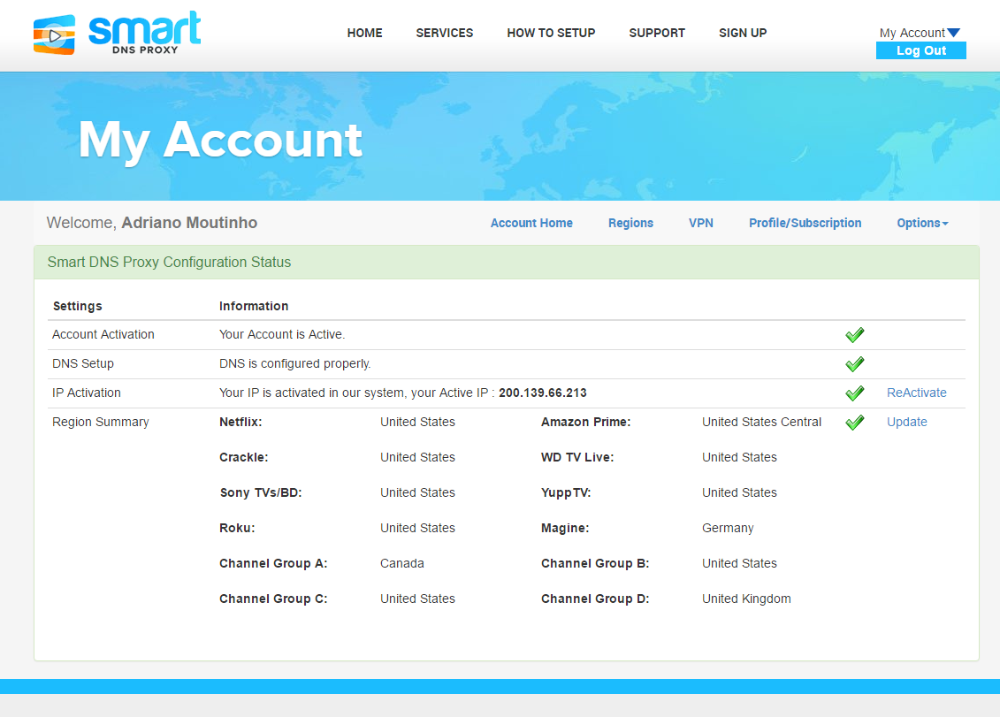Click the user name Adriano Moutinho
The width and height of the screenshot is (1000, 717).
(x=189, y=223)
